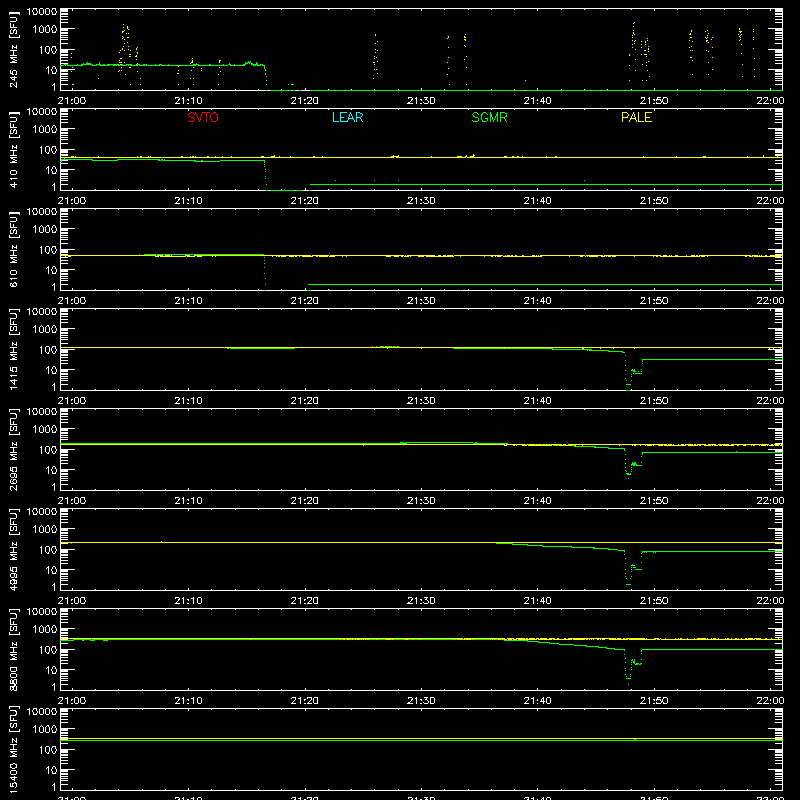The width and height of the screenshot is (800, 800).
Task: Select the 1415 MHz [SFU] axis title
Action: coord(13,349)
